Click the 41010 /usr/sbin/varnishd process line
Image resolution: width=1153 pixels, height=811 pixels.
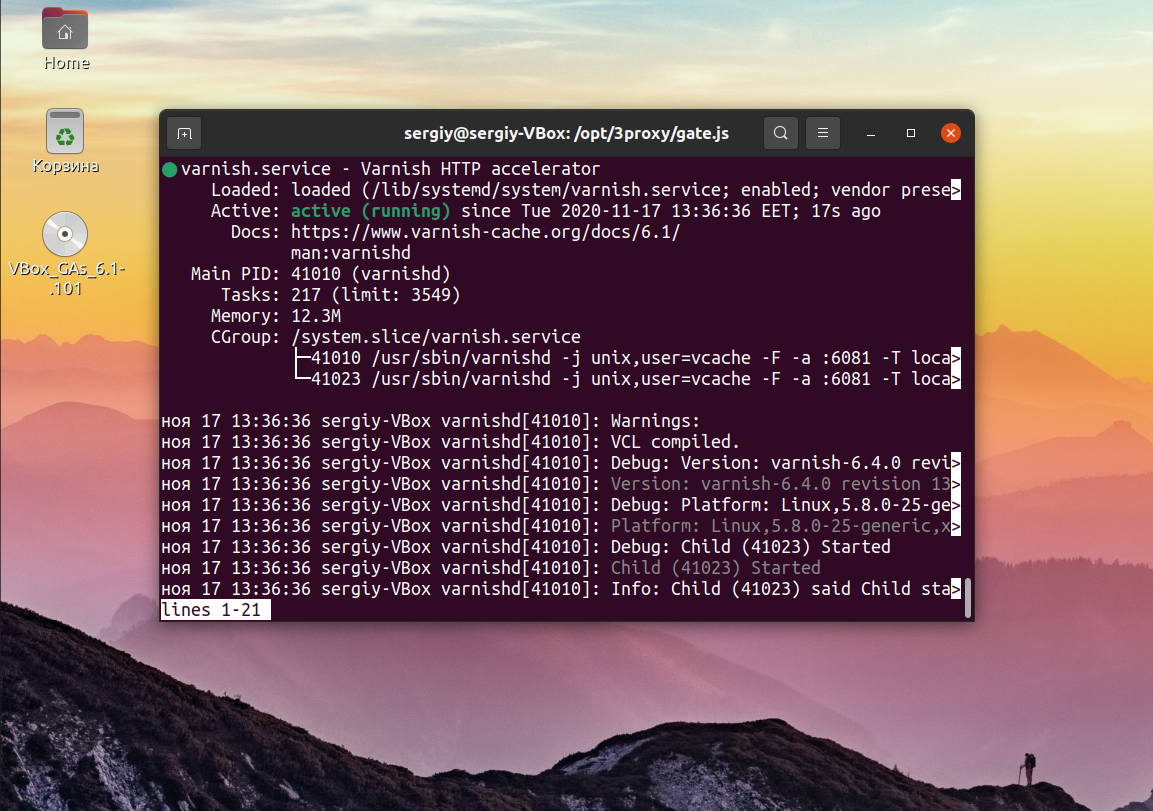[x=627, y=358]
